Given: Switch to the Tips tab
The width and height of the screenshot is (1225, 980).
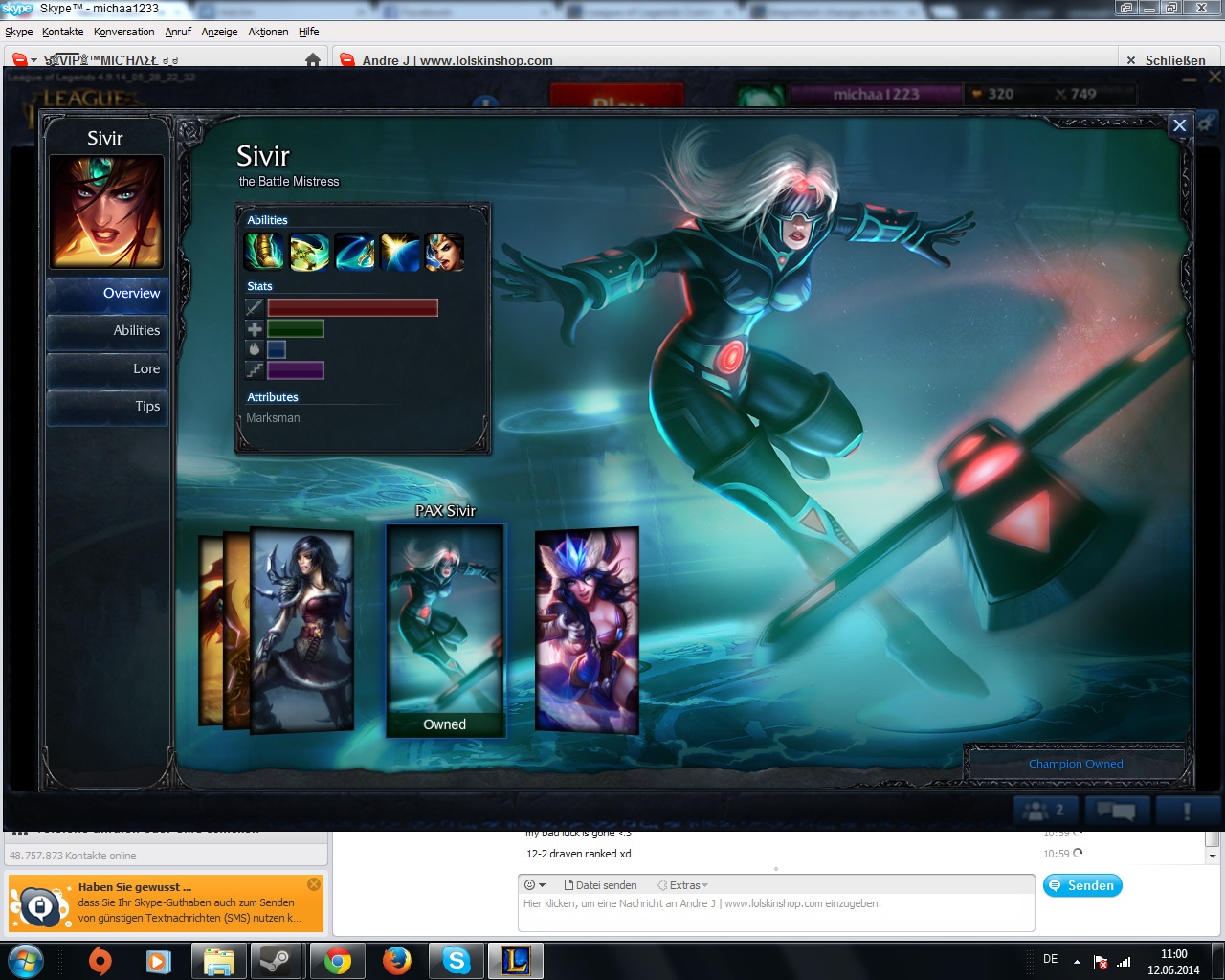Looking at the screenshot, I should pos(107,407).
